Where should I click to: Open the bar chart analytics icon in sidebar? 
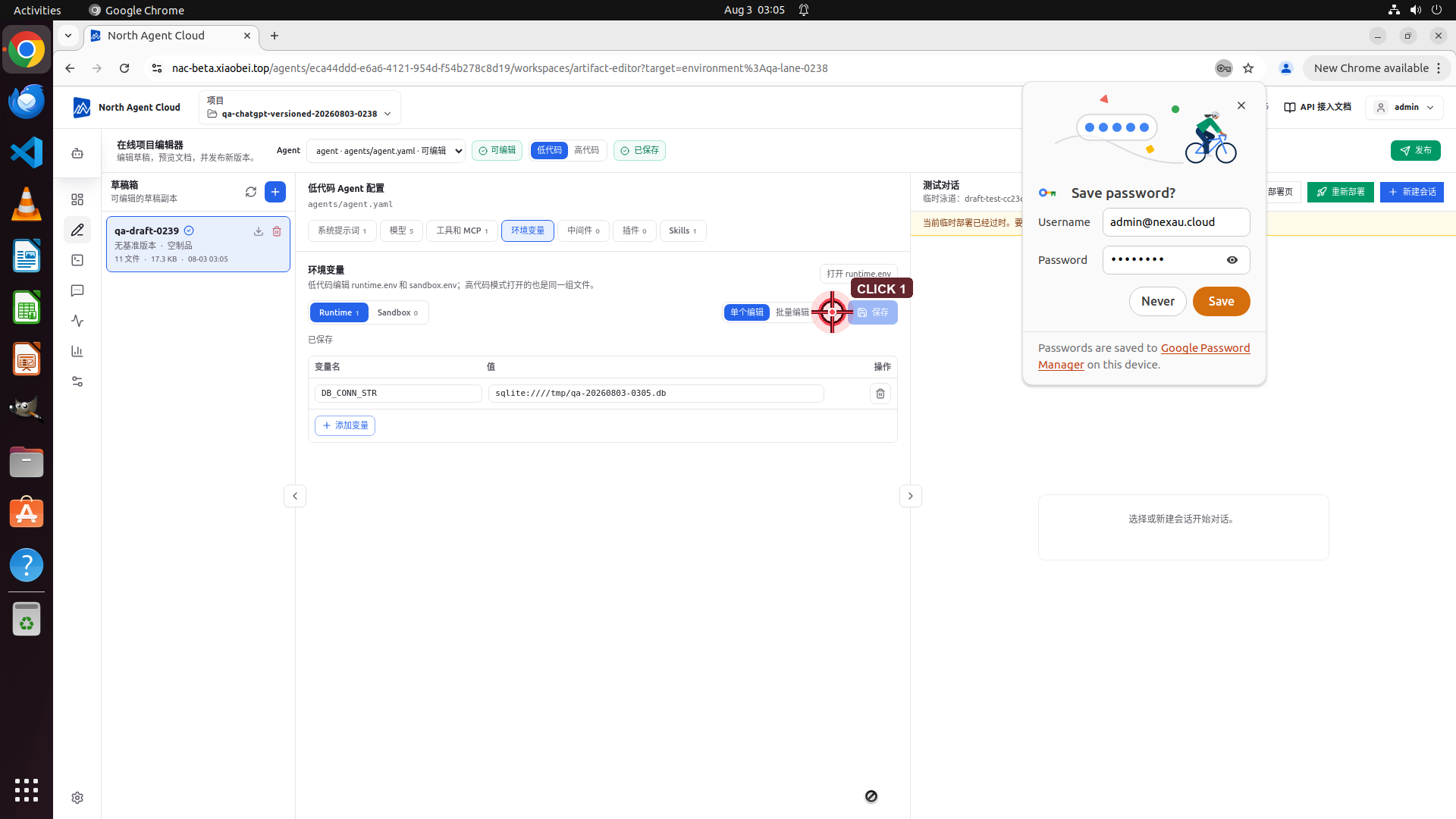click(77, 351)
